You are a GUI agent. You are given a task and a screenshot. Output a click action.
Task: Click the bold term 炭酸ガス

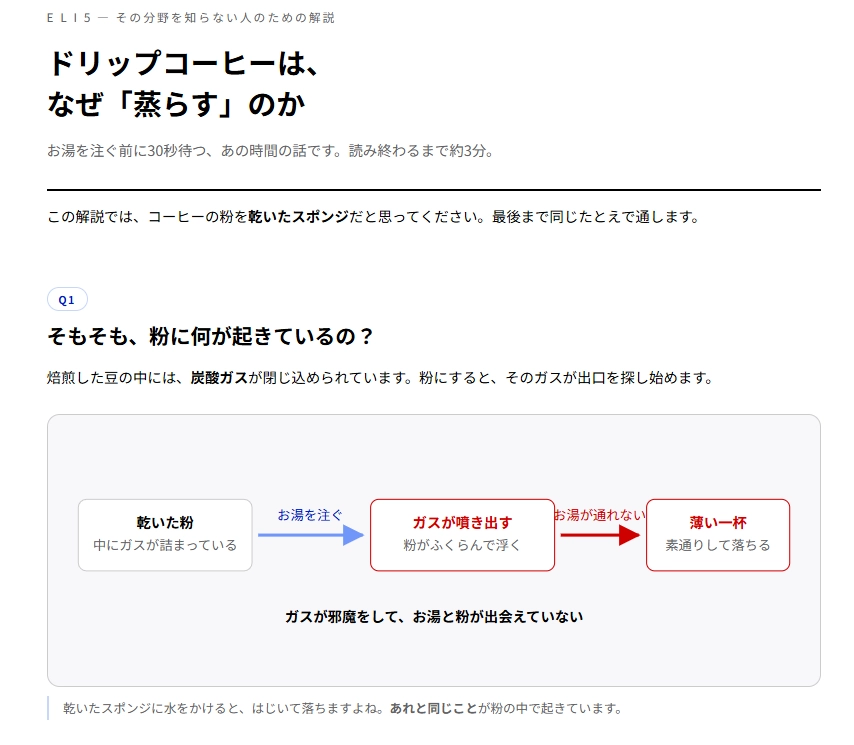(x=219, y=377)
